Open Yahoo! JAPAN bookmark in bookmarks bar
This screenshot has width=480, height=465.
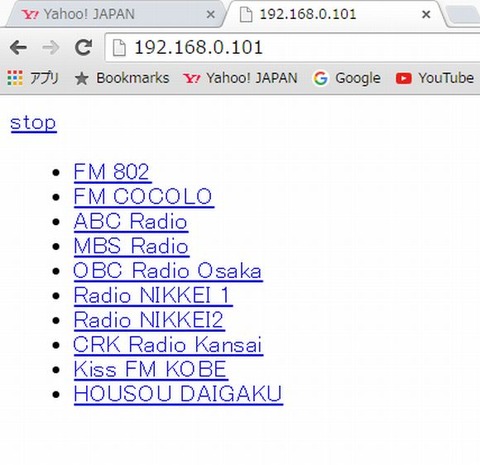[240, 78]
